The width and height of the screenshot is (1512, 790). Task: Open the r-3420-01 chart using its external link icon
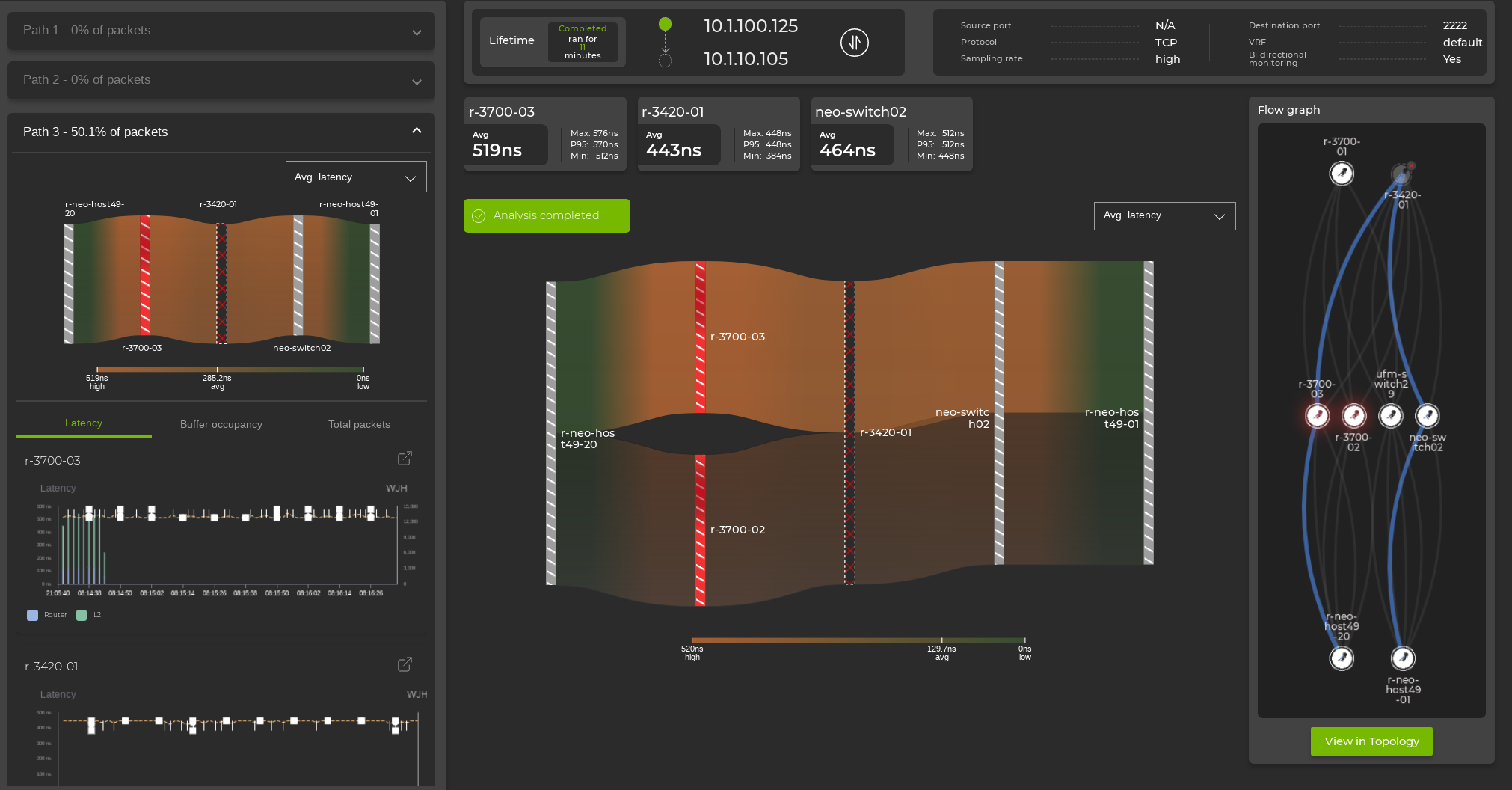tap(404, 664)
